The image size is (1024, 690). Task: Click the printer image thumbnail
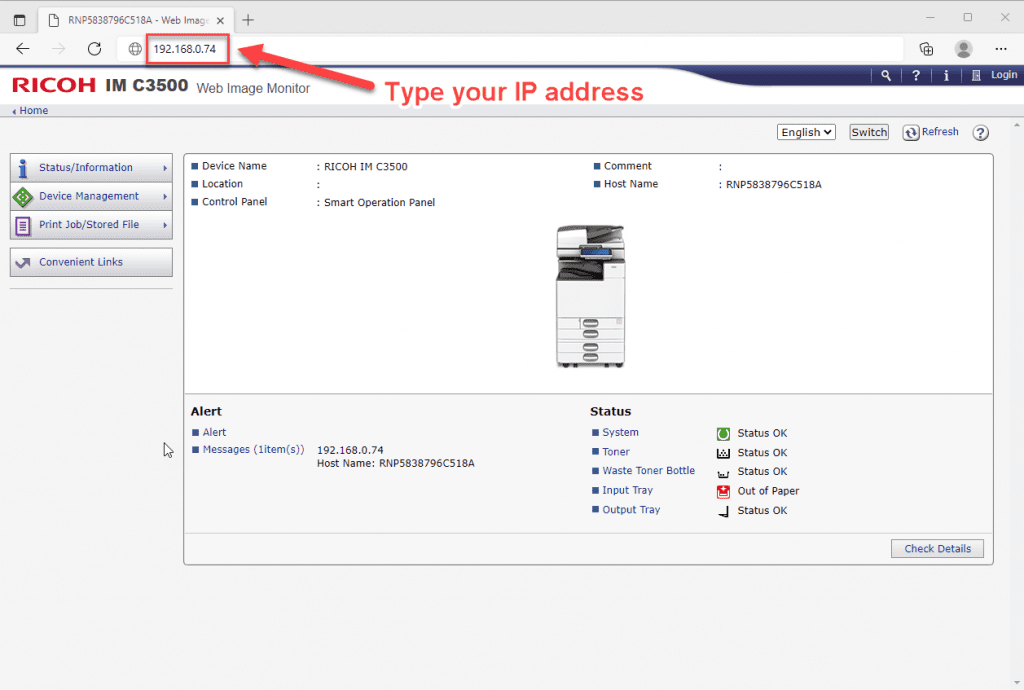pos(590,296)
